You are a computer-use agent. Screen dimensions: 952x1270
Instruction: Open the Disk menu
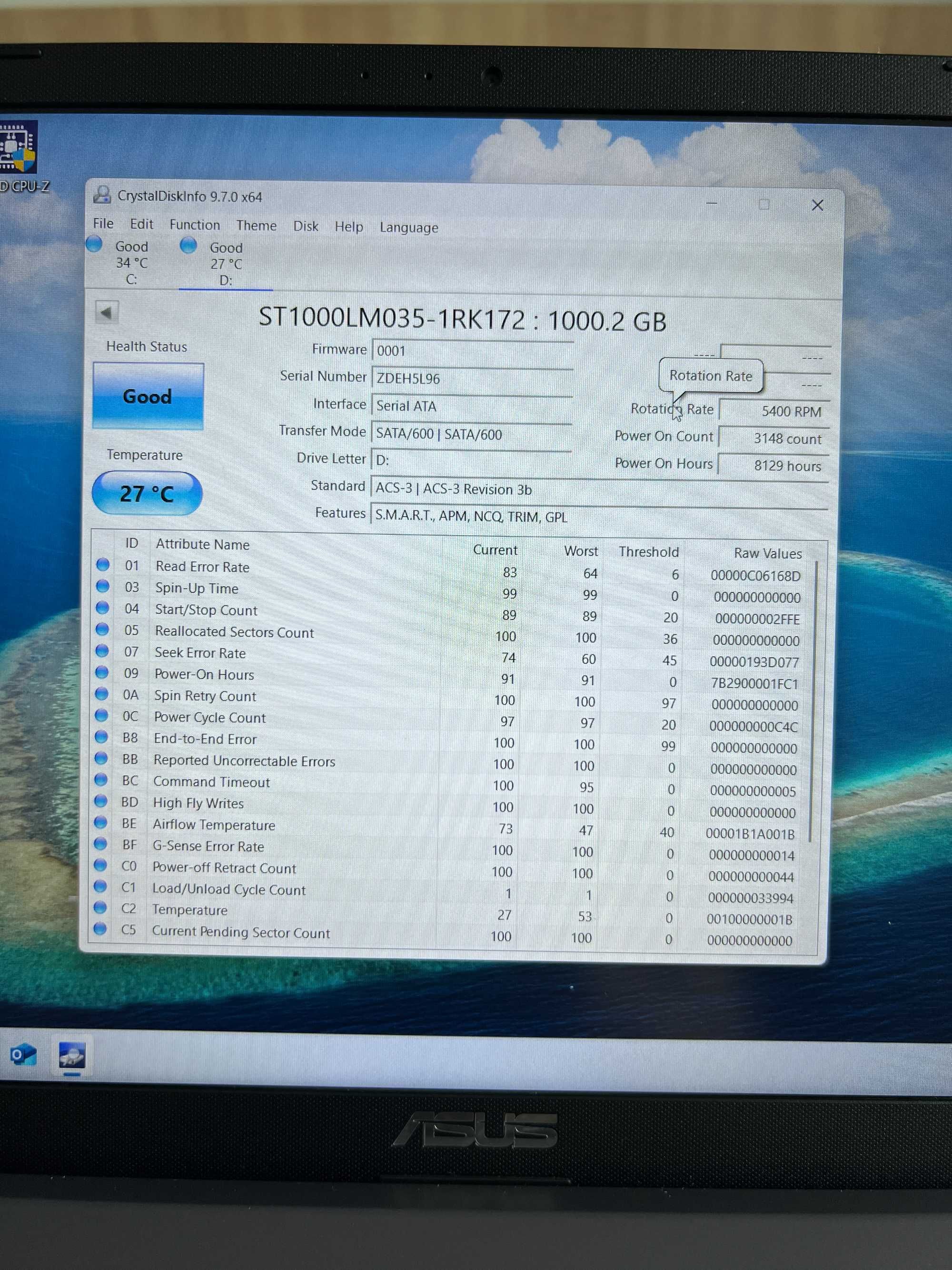305,226
